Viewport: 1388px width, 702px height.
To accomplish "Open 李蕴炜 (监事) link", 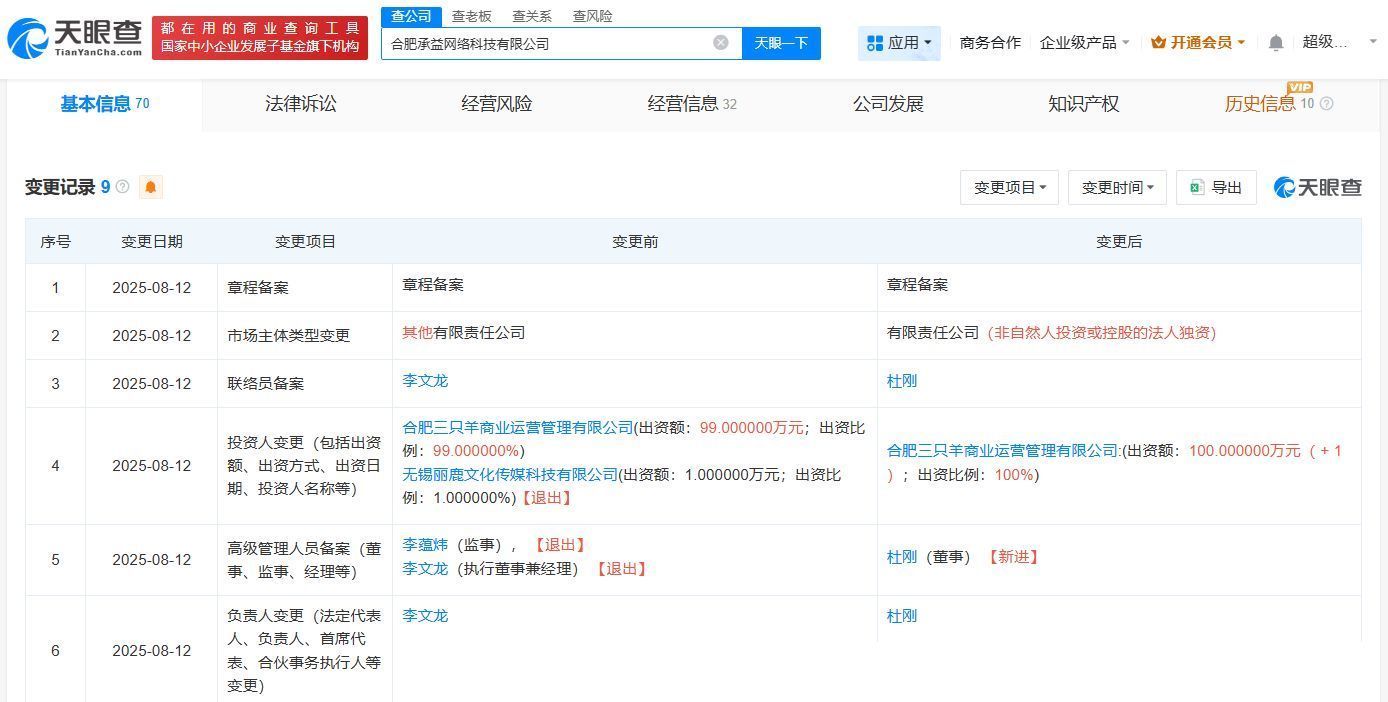I will pyautogui.click(x=425, y=545).
